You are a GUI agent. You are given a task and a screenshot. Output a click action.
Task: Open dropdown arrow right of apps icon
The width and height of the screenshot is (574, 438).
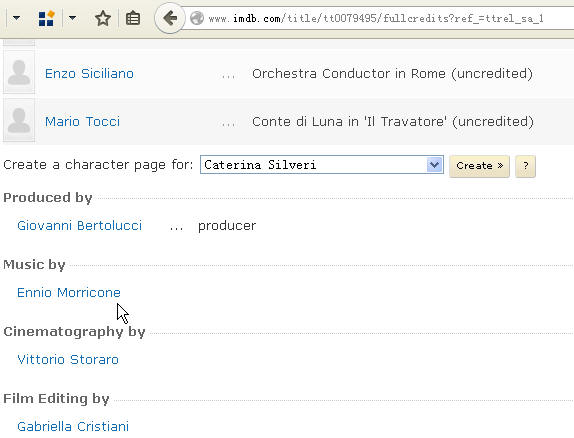pos(72,18)
